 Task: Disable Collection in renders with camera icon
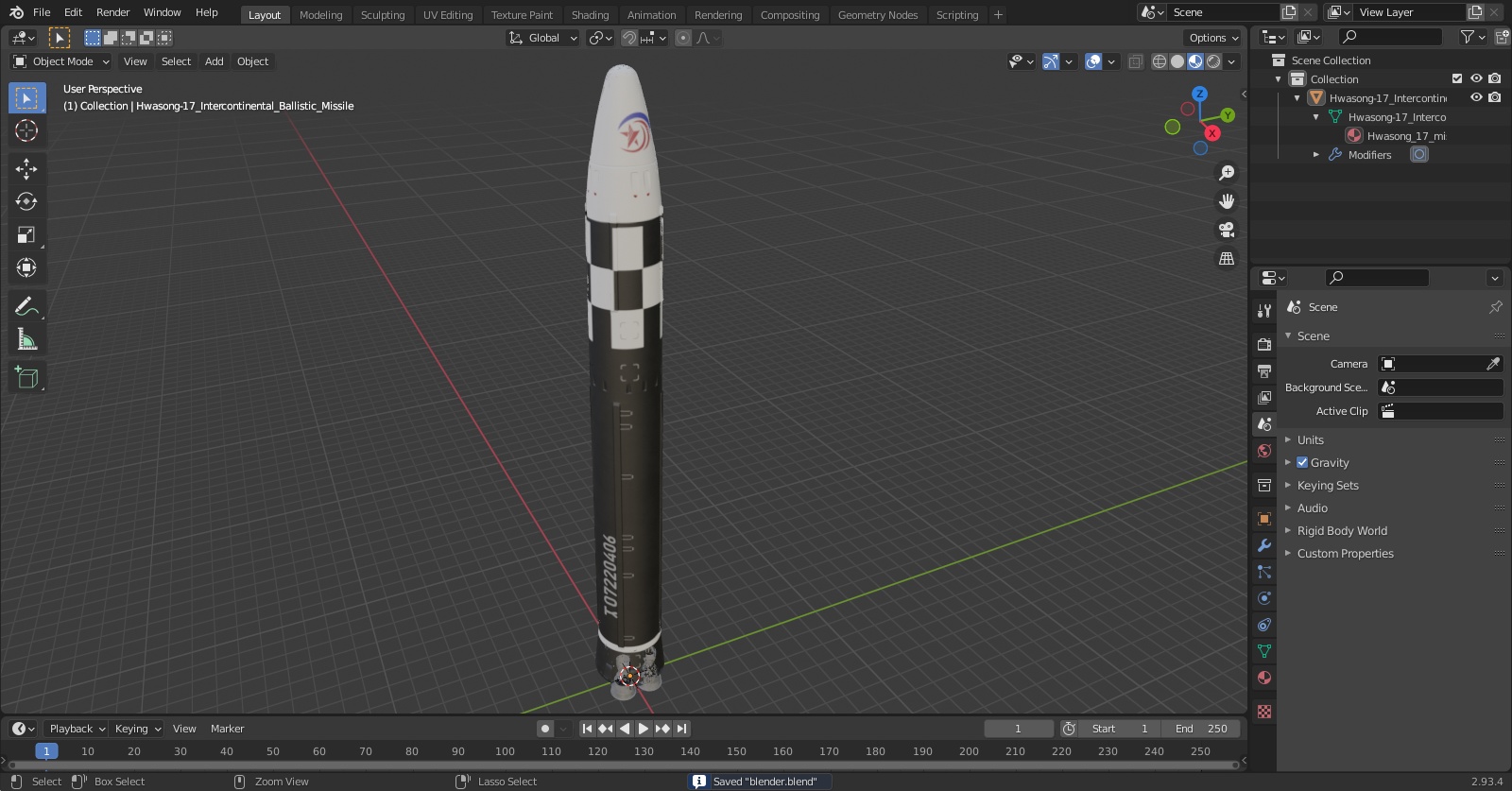tap(1494, 78)
